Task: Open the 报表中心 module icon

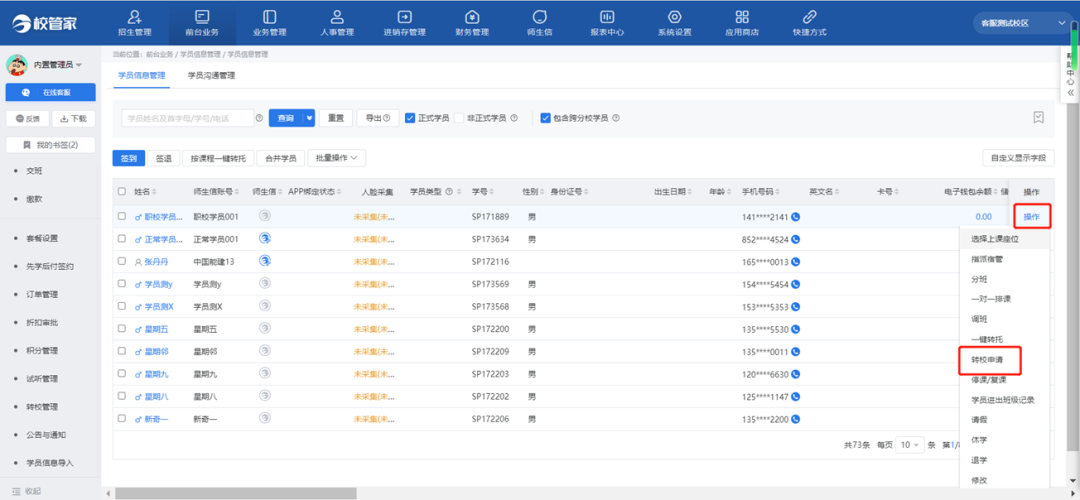Action: pyautogui.click(x=607, y=17)
